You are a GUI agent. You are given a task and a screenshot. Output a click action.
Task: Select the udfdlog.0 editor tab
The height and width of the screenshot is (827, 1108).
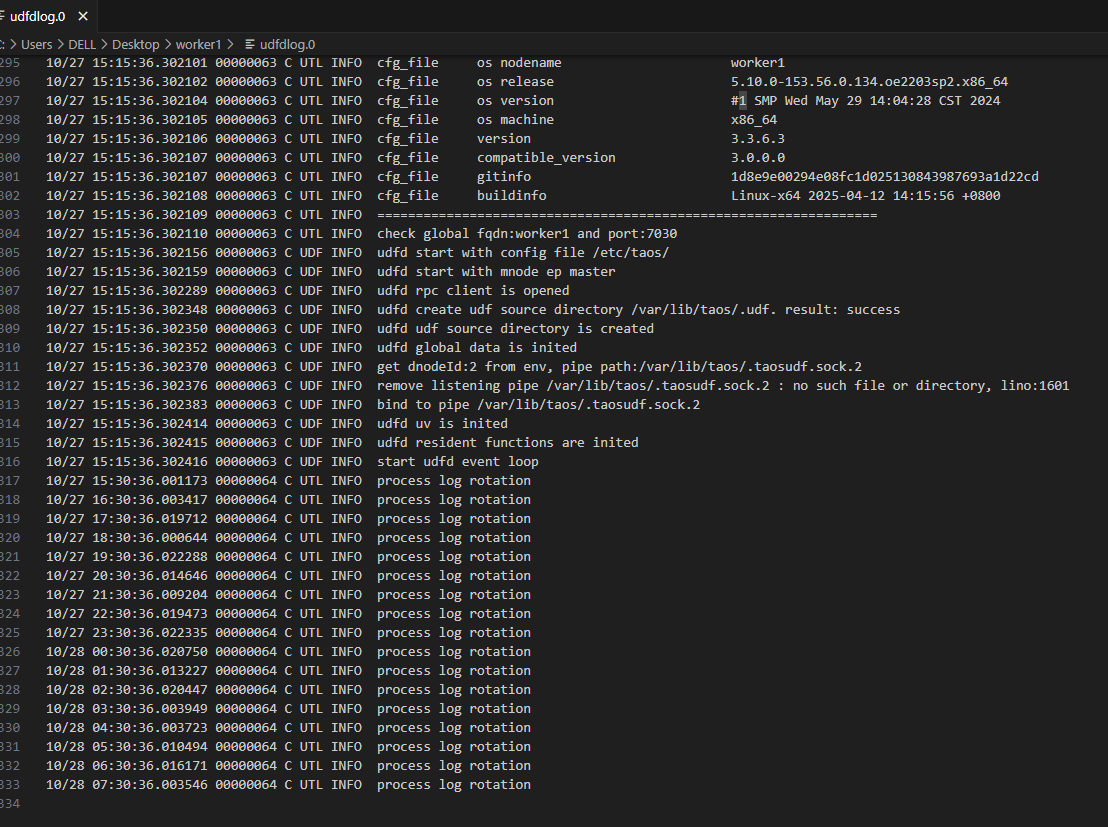37,16
